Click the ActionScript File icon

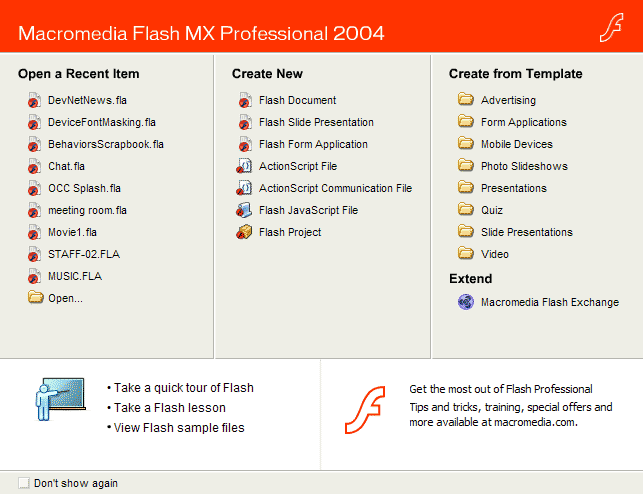point(244,166)
